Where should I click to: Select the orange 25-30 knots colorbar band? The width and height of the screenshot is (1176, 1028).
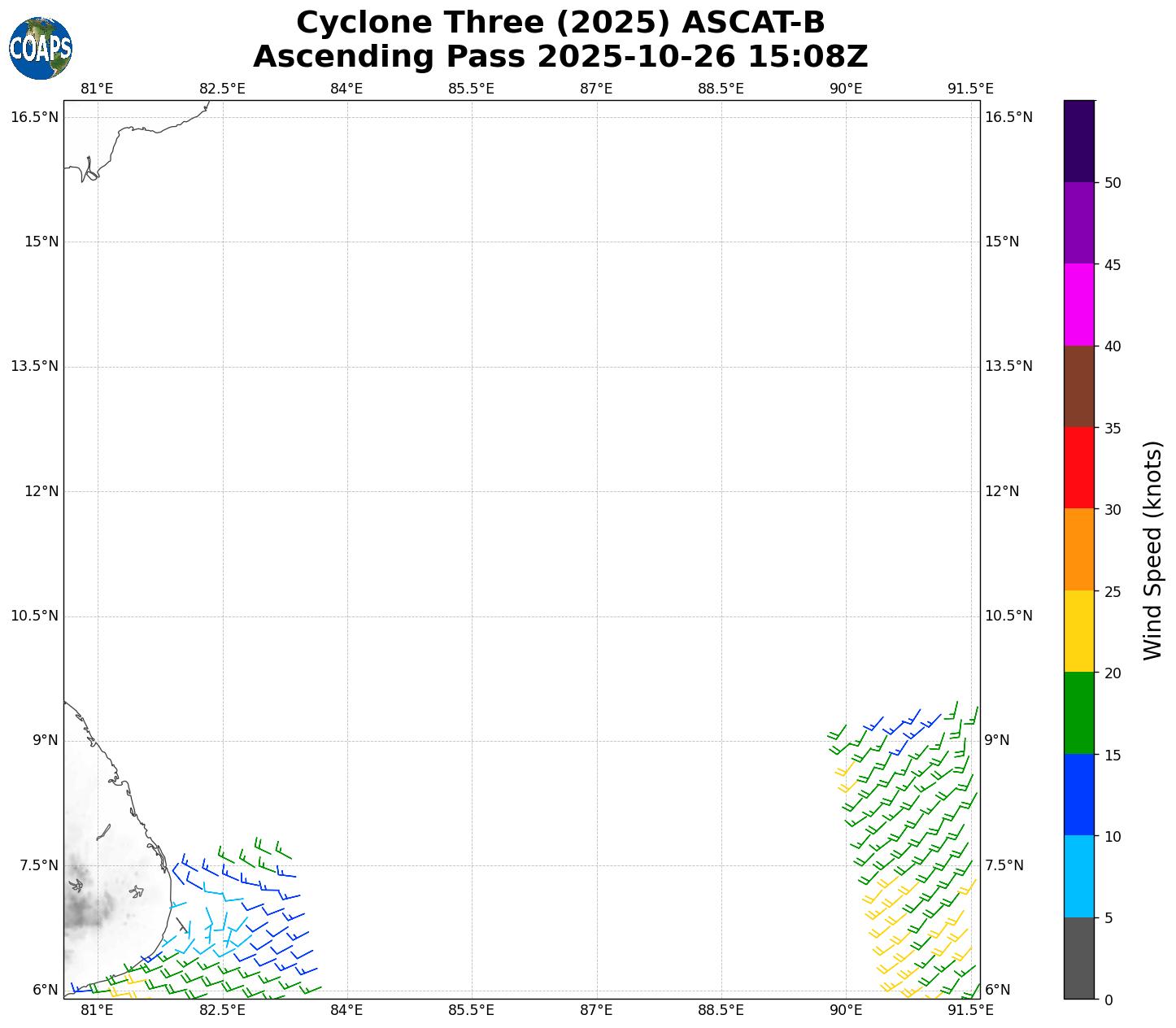point(1079,549)
